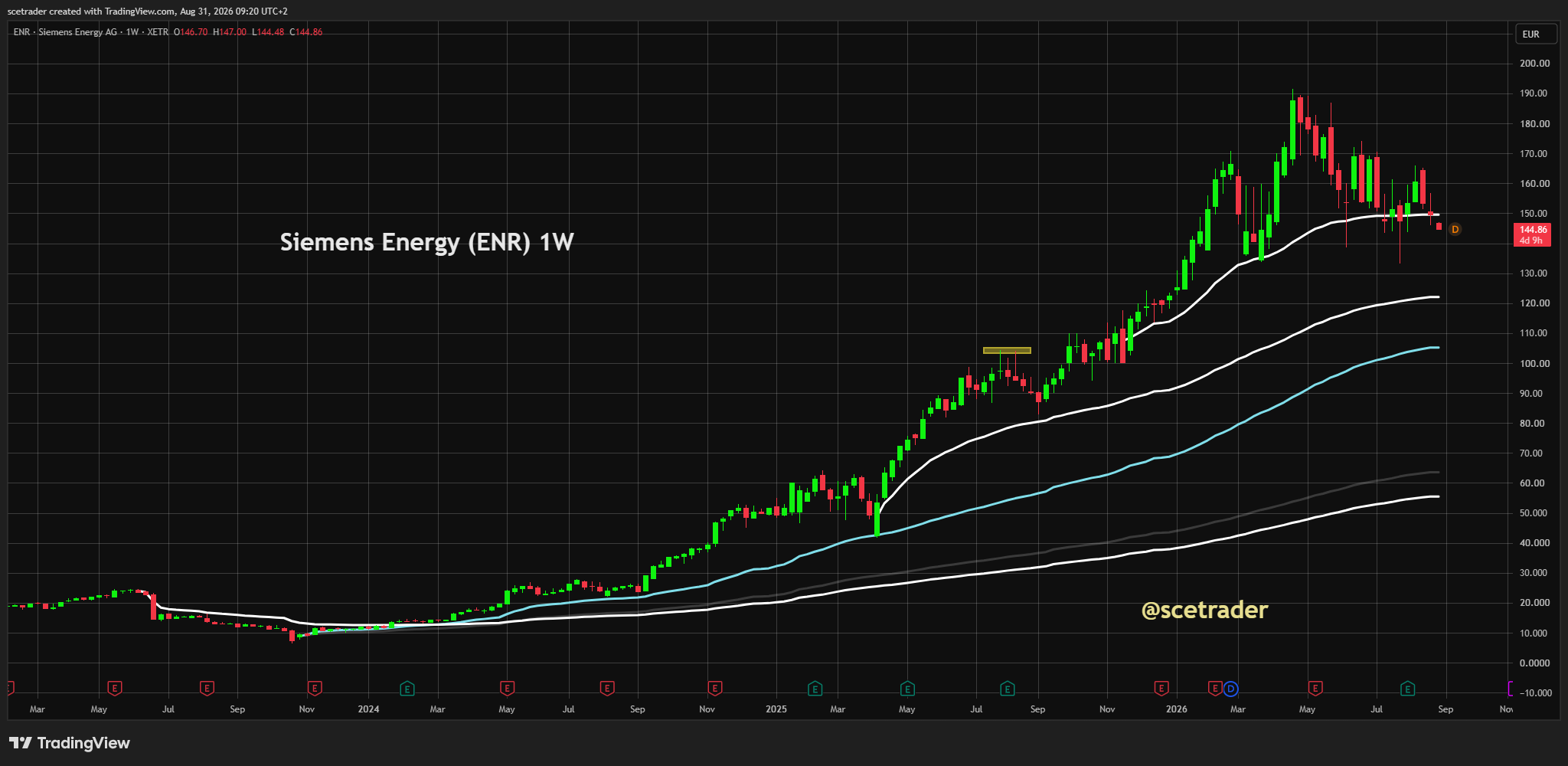Click the August 2023 earnings marker
The image size is (1568, 766).
tap(207, 689)
